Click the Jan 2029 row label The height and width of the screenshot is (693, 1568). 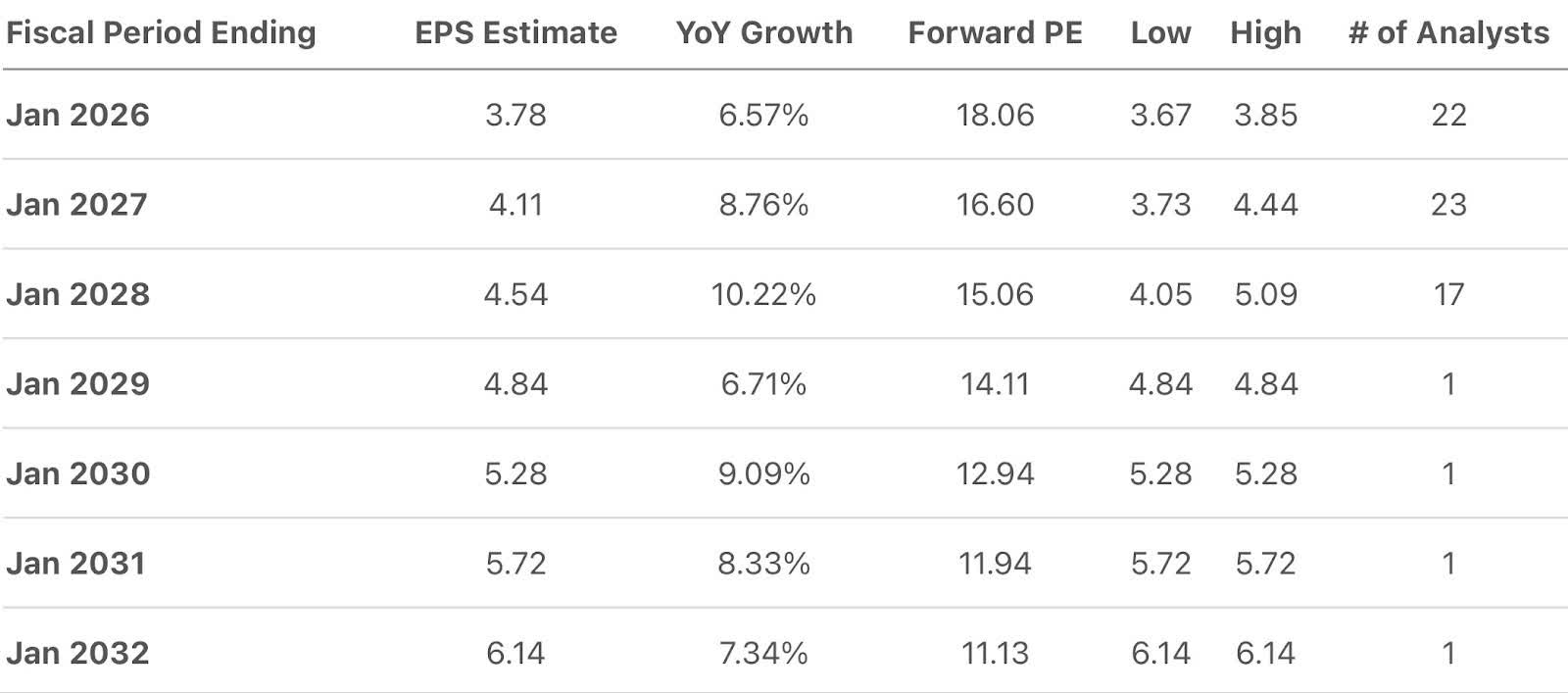[78, 383]
